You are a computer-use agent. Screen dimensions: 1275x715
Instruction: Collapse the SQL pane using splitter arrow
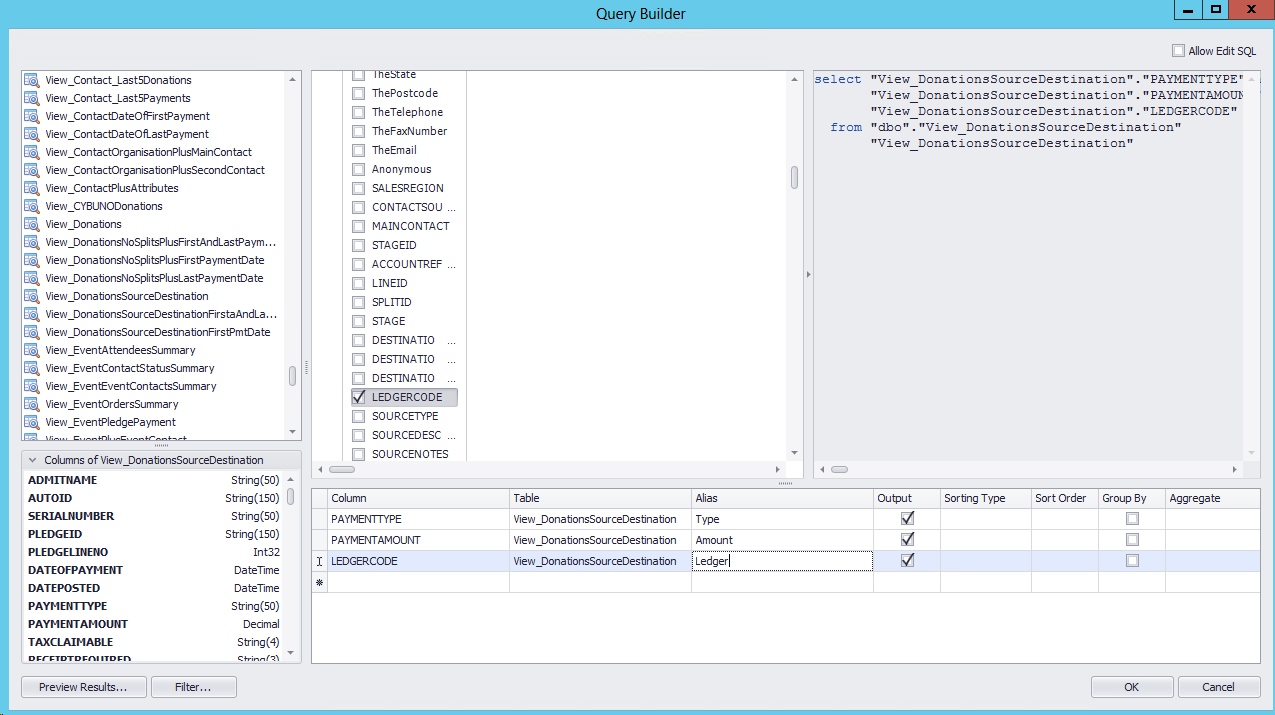[807, 272]
